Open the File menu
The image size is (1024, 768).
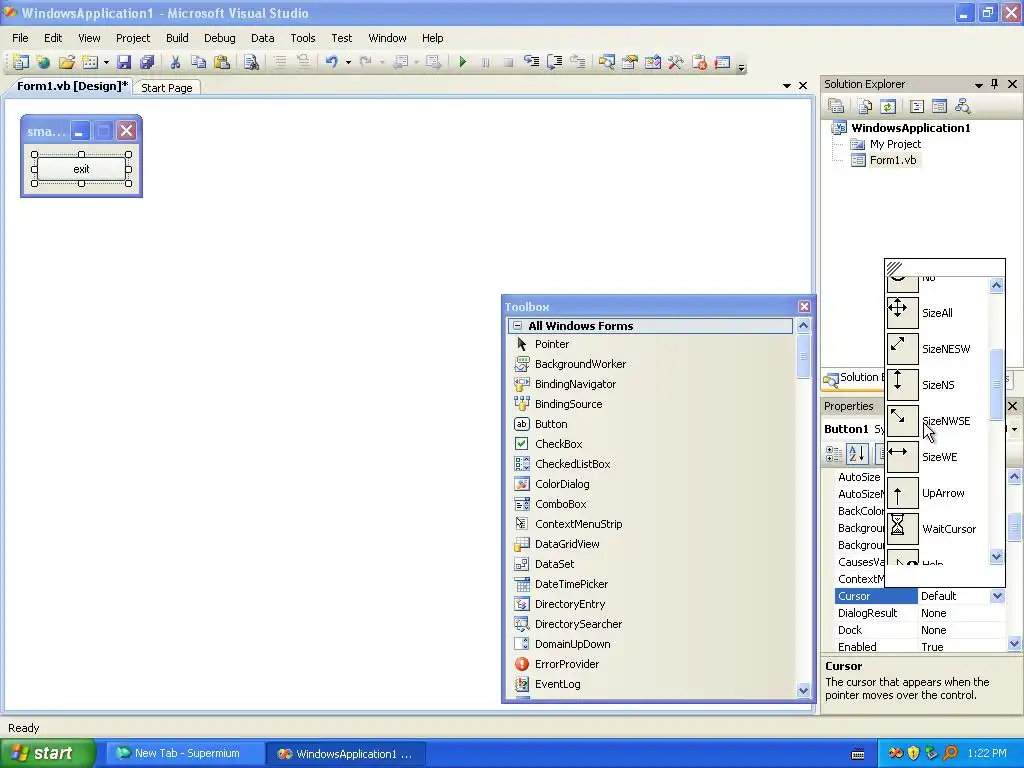20,38
